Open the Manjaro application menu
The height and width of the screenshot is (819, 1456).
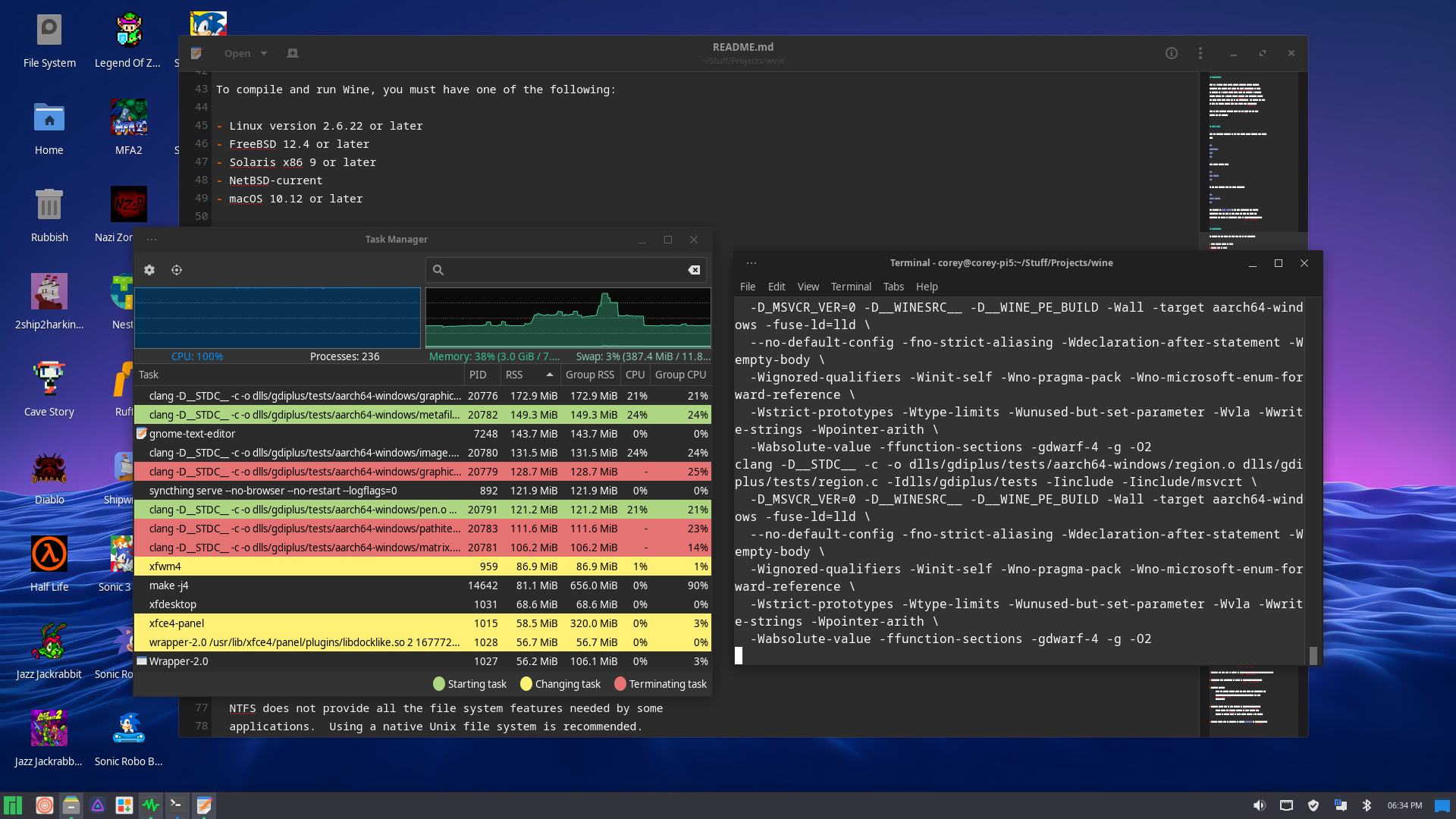[13, 805]
